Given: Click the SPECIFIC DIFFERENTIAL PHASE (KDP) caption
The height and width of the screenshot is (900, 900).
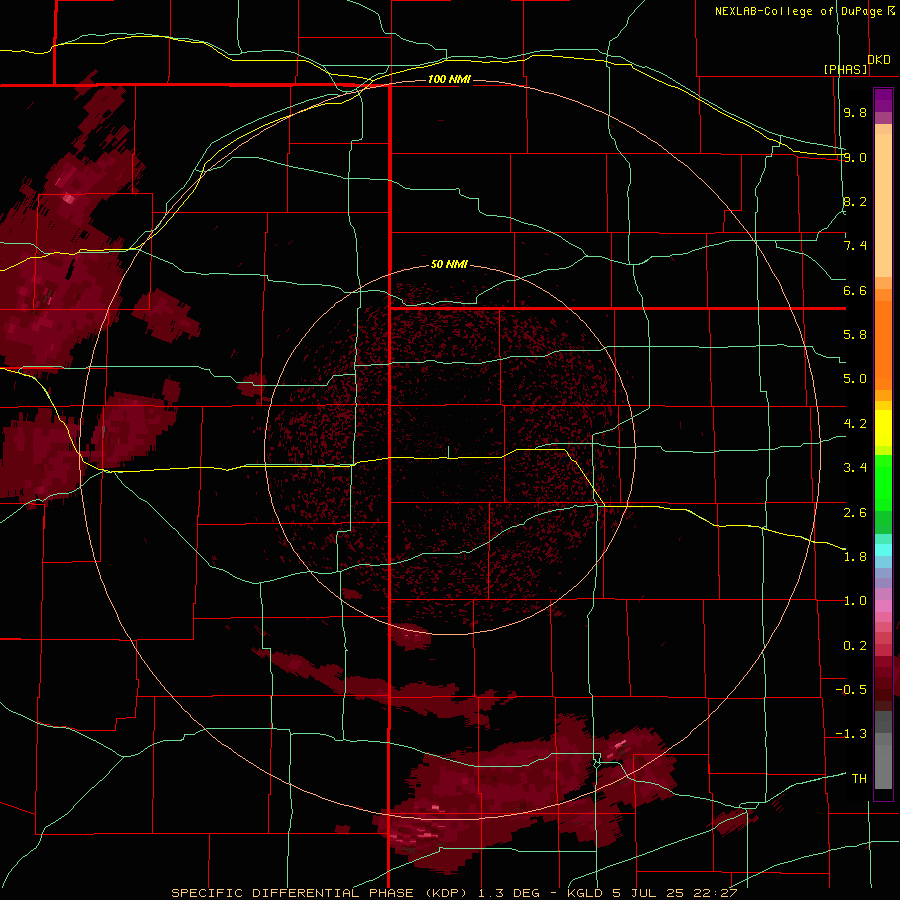Looking at the screenshot, I should (319, 893).
